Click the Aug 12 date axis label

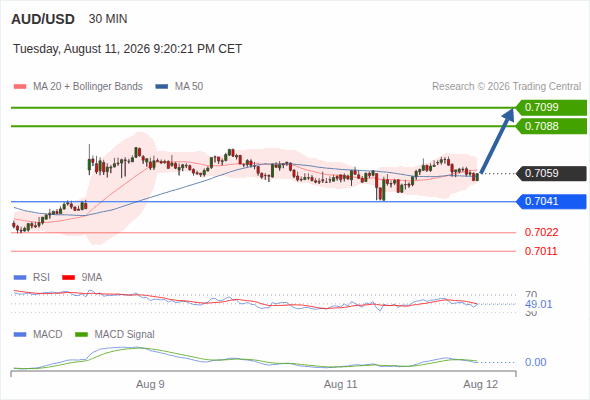(x=481, y=384)
